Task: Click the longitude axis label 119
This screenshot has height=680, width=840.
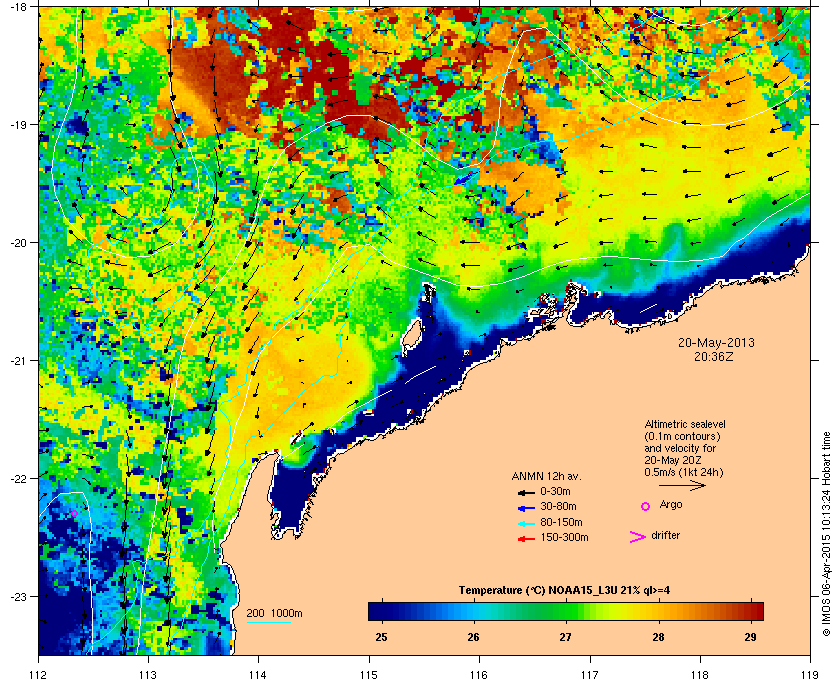Action: click(810, 675)
